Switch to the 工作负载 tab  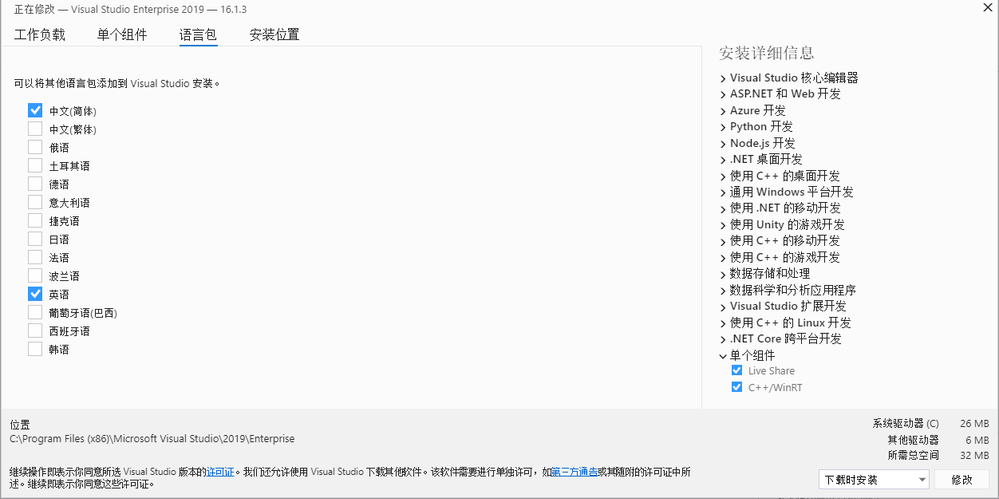(x=40, y=35)
